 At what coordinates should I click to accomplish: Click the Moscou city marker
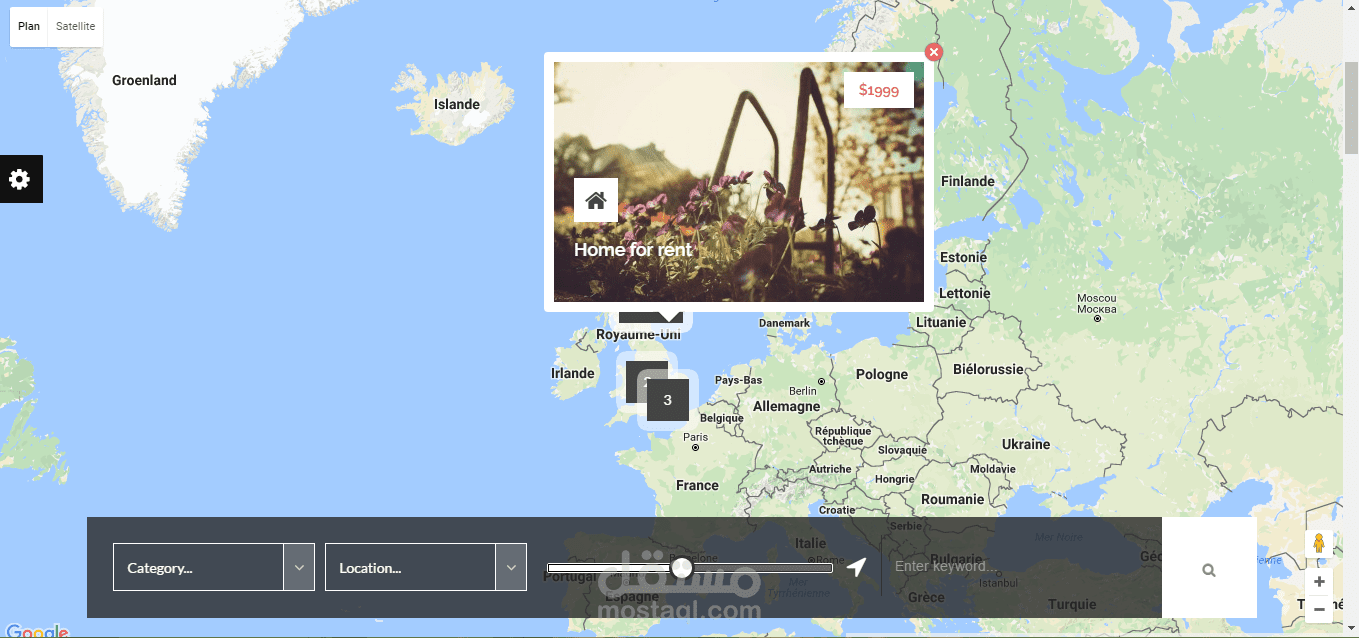pyautogui.click(x=1097, y=318)
